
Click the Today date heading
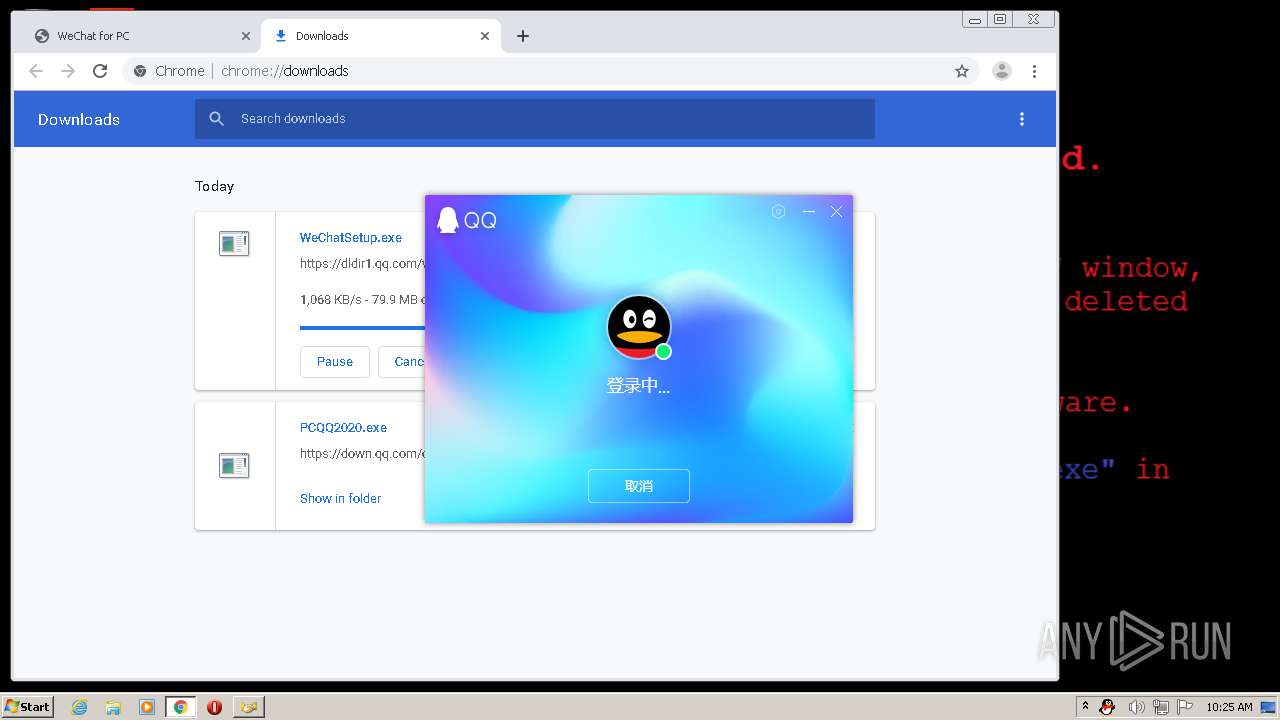[x=214, y=186]
